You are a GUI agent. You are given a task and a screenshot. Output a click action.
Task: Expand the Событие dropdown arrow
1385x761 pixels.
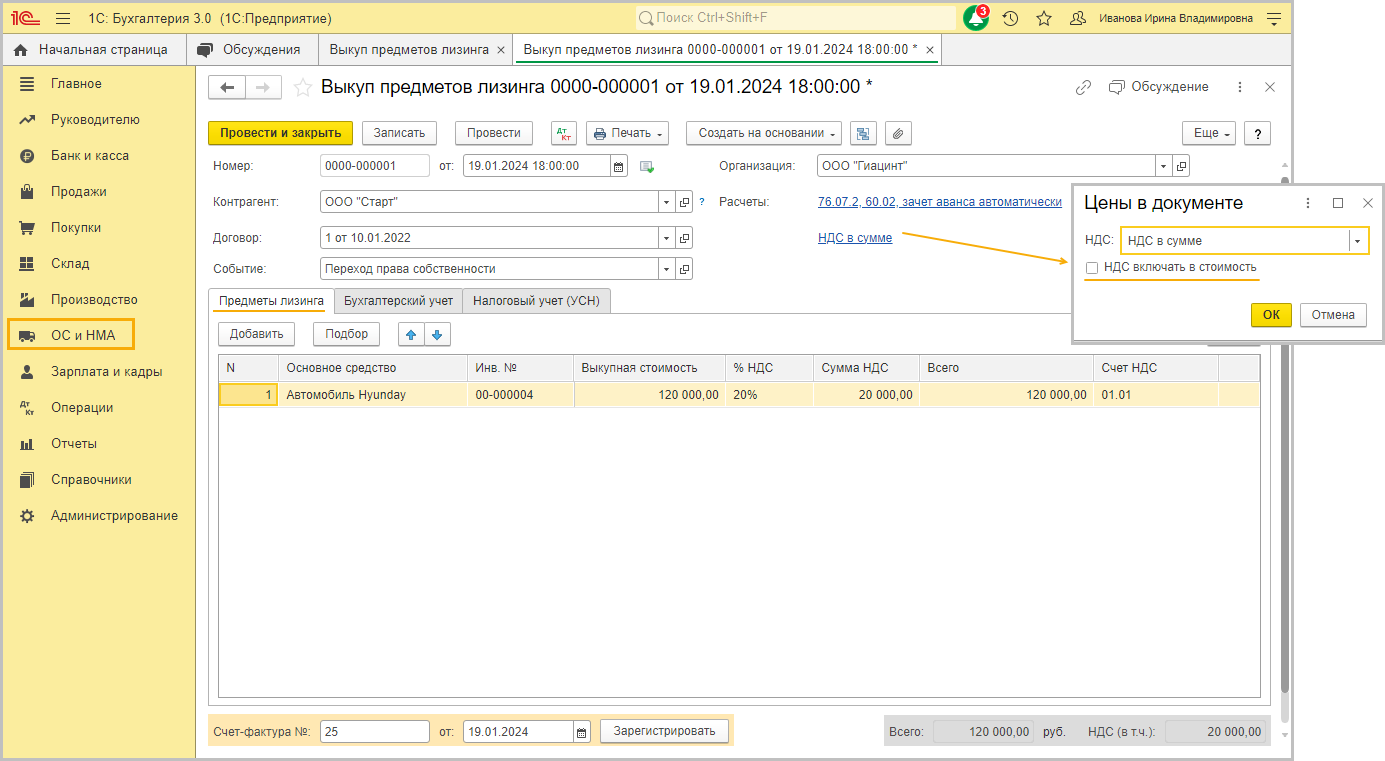click(x=667, y=269)
